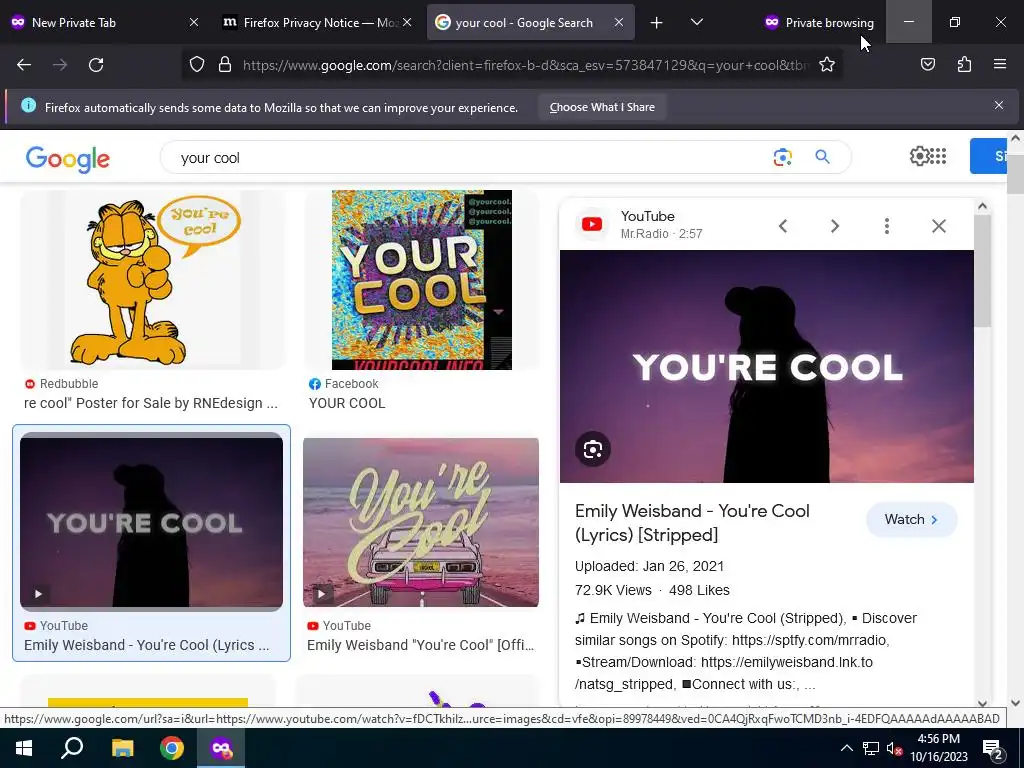This screenshot has height=768, width=1024.
Task: Close the image preview panel
Action: (938, 226)
